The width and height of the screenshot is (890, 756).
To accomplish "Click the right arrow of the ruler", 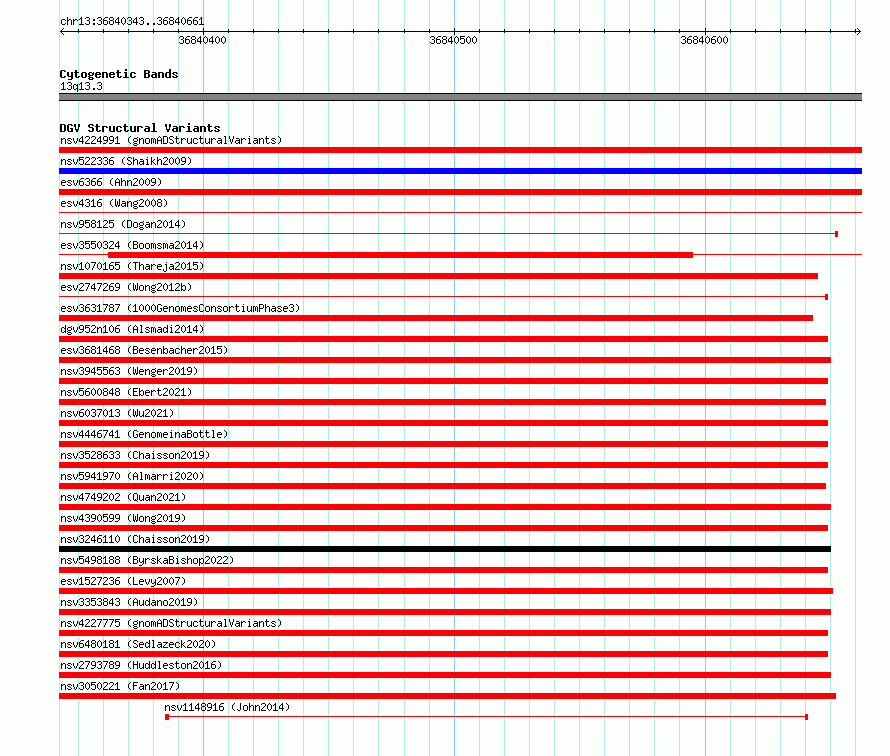I will (x=858, y=32).
